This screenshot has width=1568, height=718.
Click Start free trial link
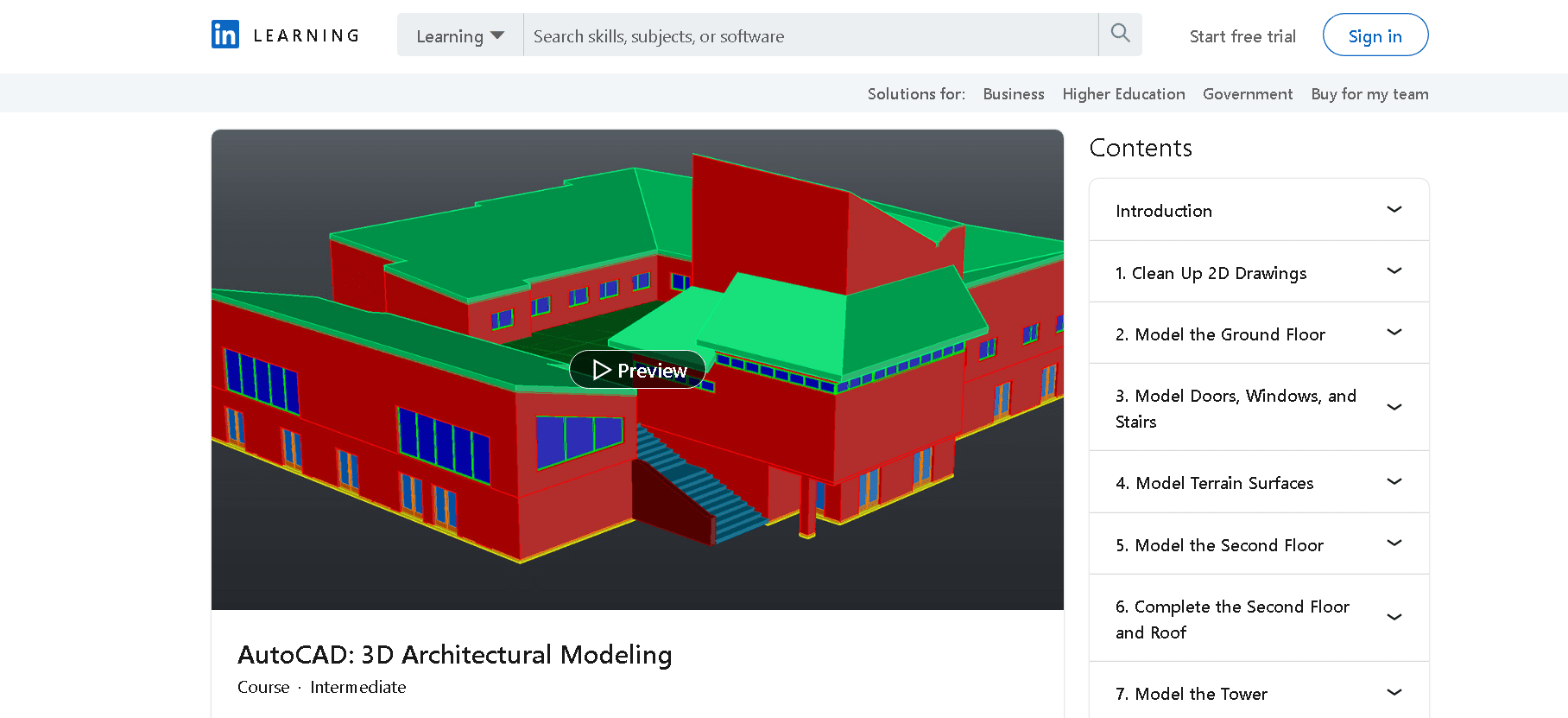(x=1242, y=36)
